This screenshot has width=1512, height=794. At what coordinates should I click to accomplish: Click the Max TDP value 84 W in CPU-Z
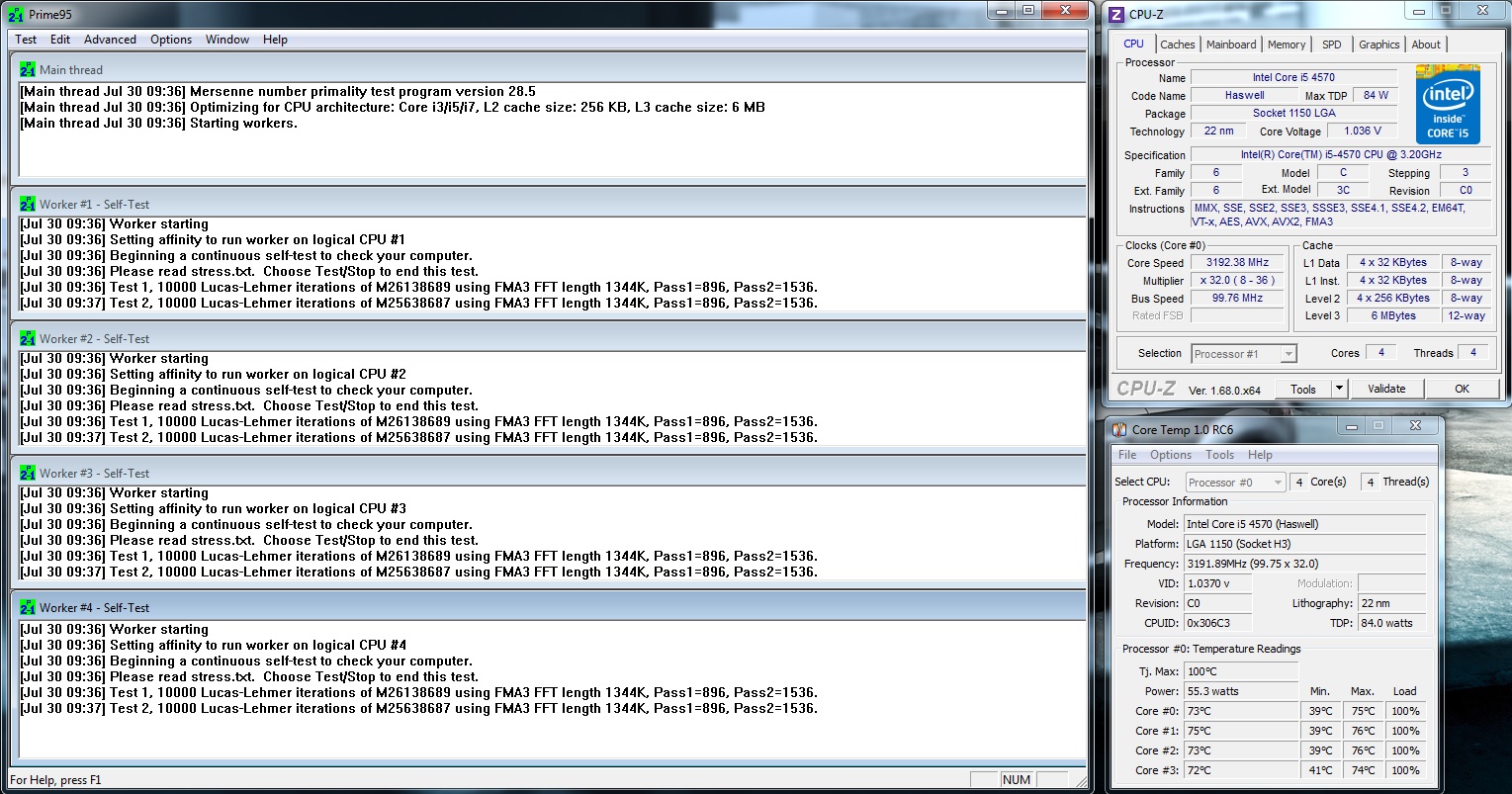point(1376,95)
